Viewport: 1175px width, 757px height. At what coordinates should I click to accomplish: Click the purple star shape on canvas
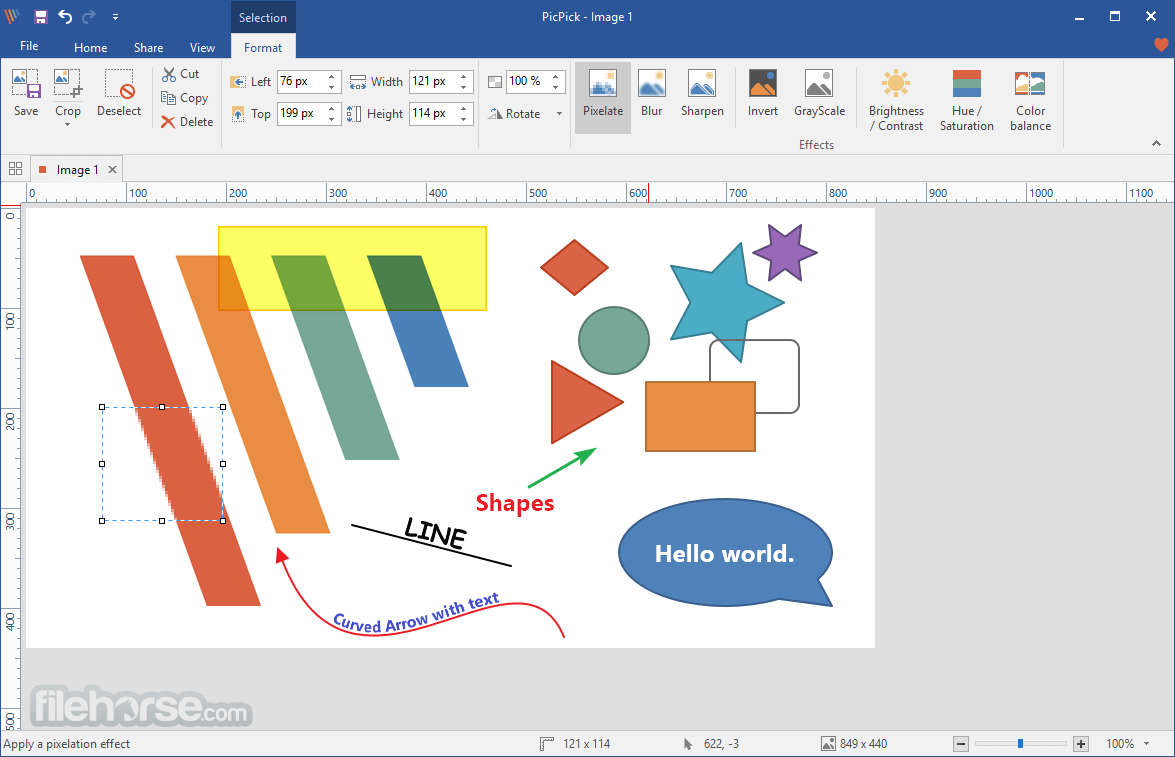tap(785, 253)
